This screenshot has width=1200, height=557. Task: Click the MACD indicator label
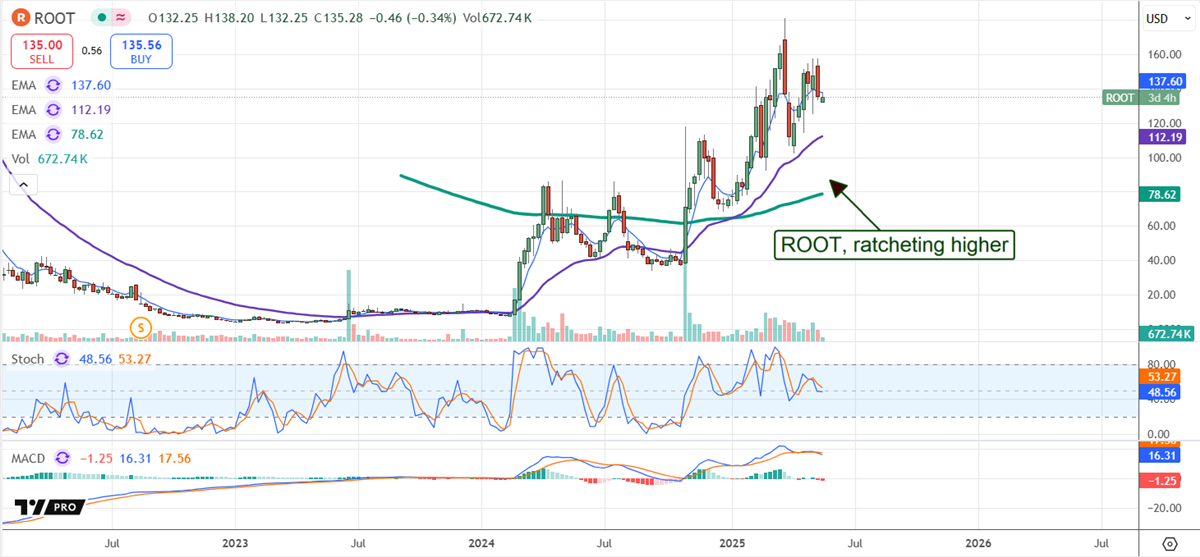point(30,456)
